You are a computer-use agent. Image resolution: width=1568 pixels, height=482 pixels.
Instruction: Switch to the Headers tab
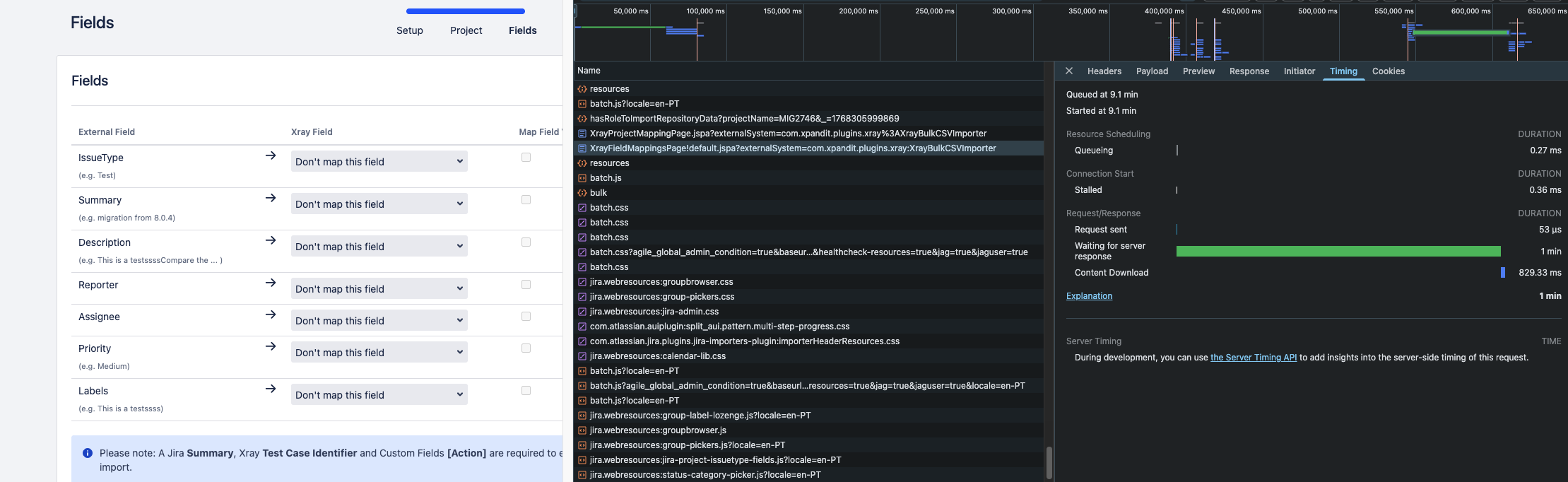coord(1104,71)
